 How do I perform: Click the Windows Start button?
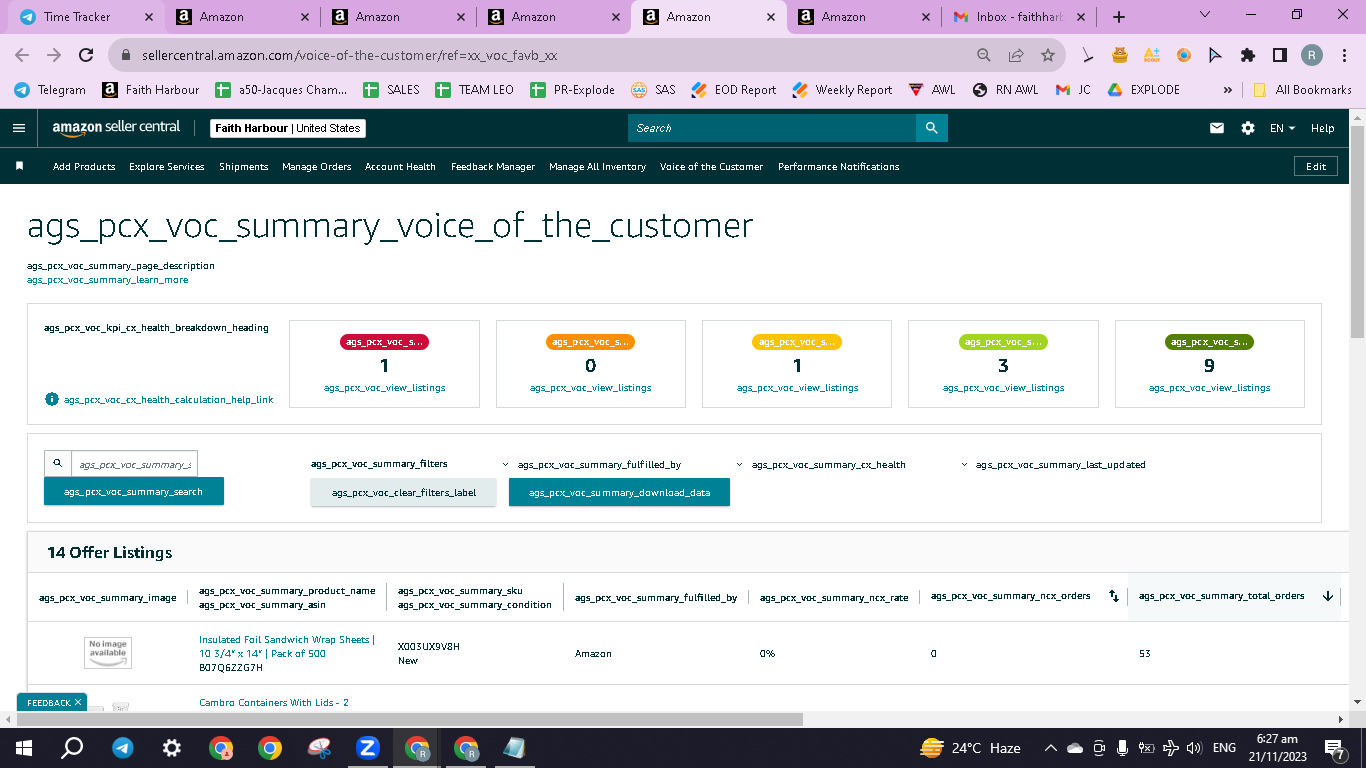(24, 747)
